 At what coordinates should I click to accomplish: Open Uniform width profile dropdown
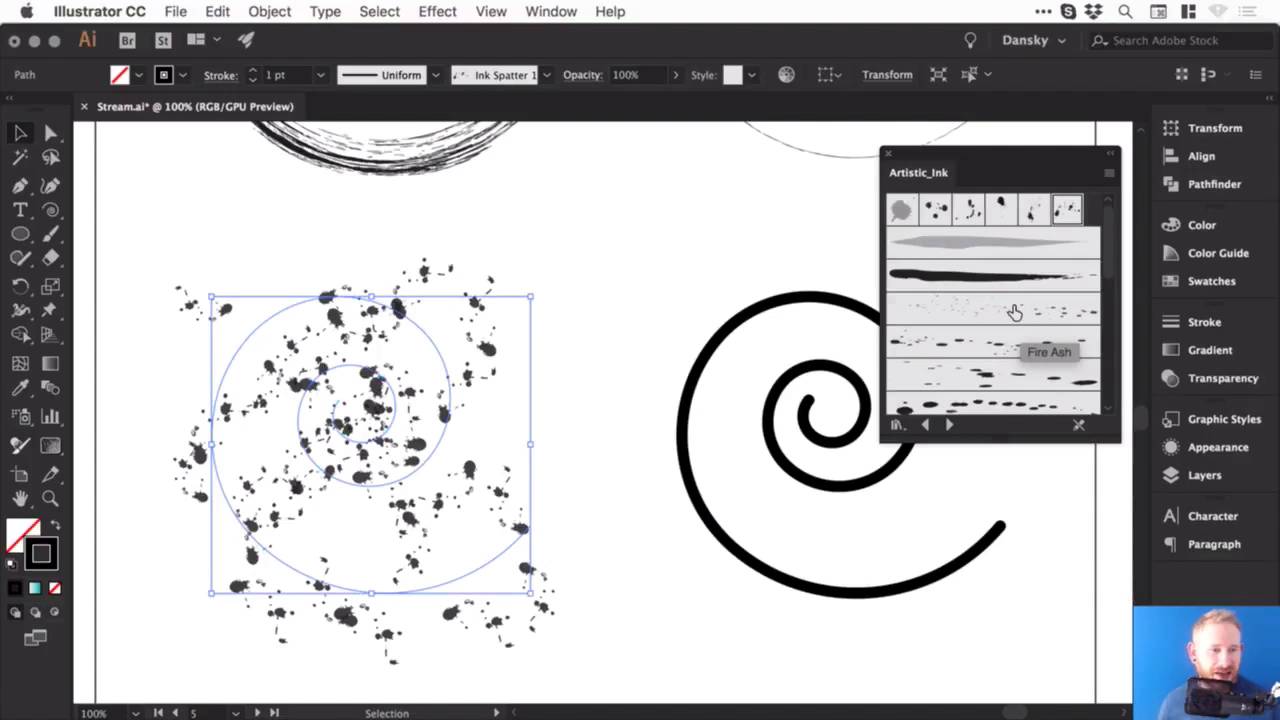pos(435,75)
